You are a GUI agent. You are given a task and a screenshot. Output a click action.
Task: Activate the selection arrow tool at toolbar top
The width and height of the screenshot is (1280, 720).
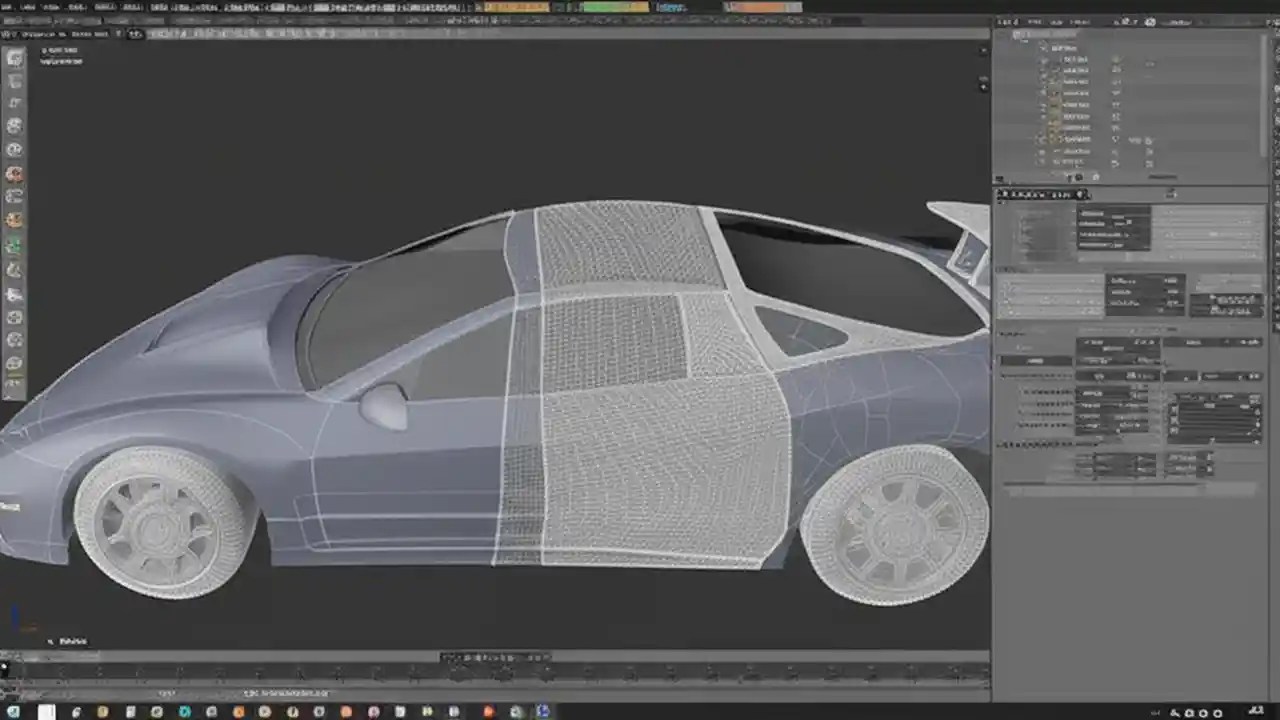coord(15,58)
